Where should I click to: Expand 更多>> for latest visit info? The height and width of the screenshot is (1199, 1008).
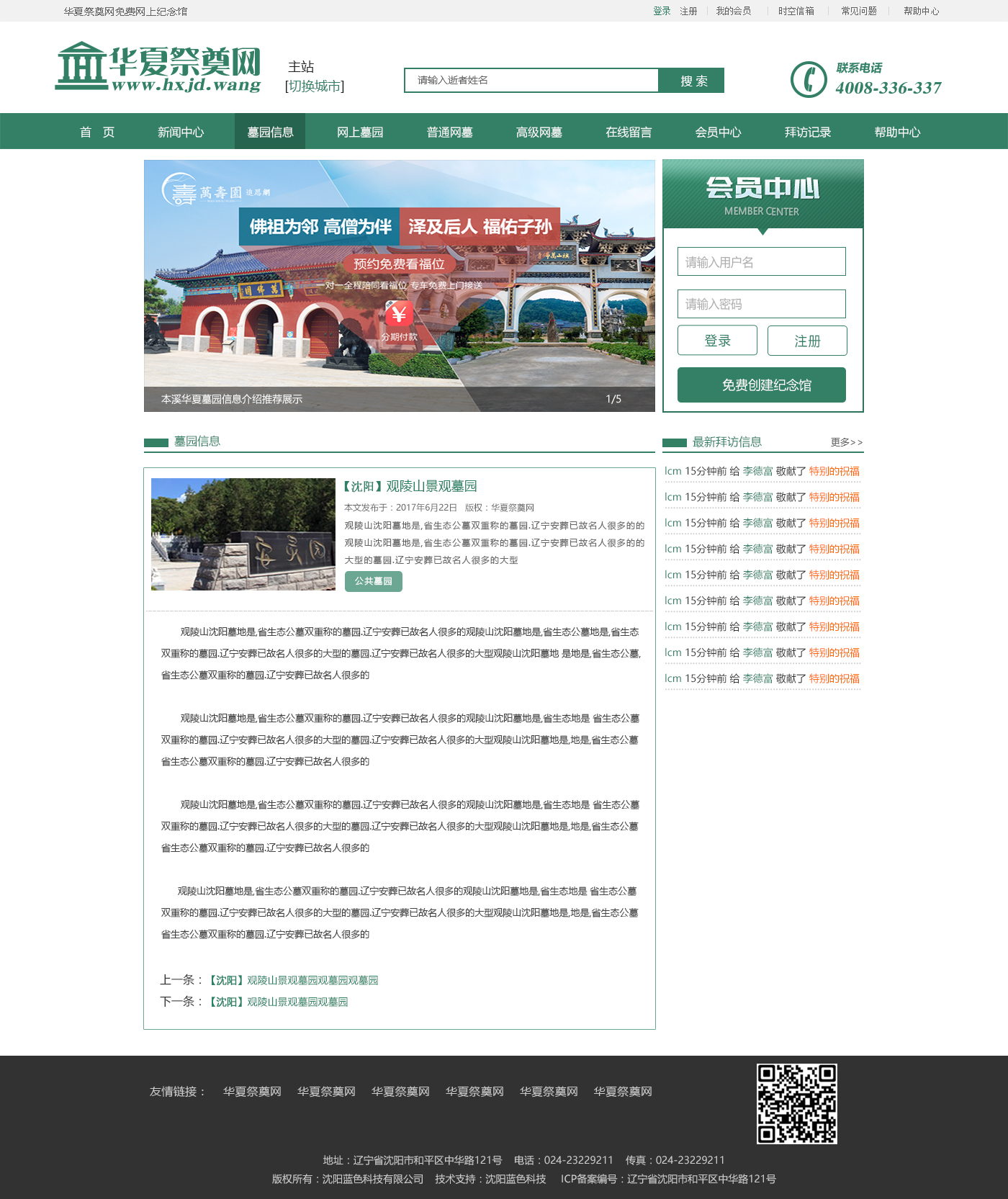(846, 442)
